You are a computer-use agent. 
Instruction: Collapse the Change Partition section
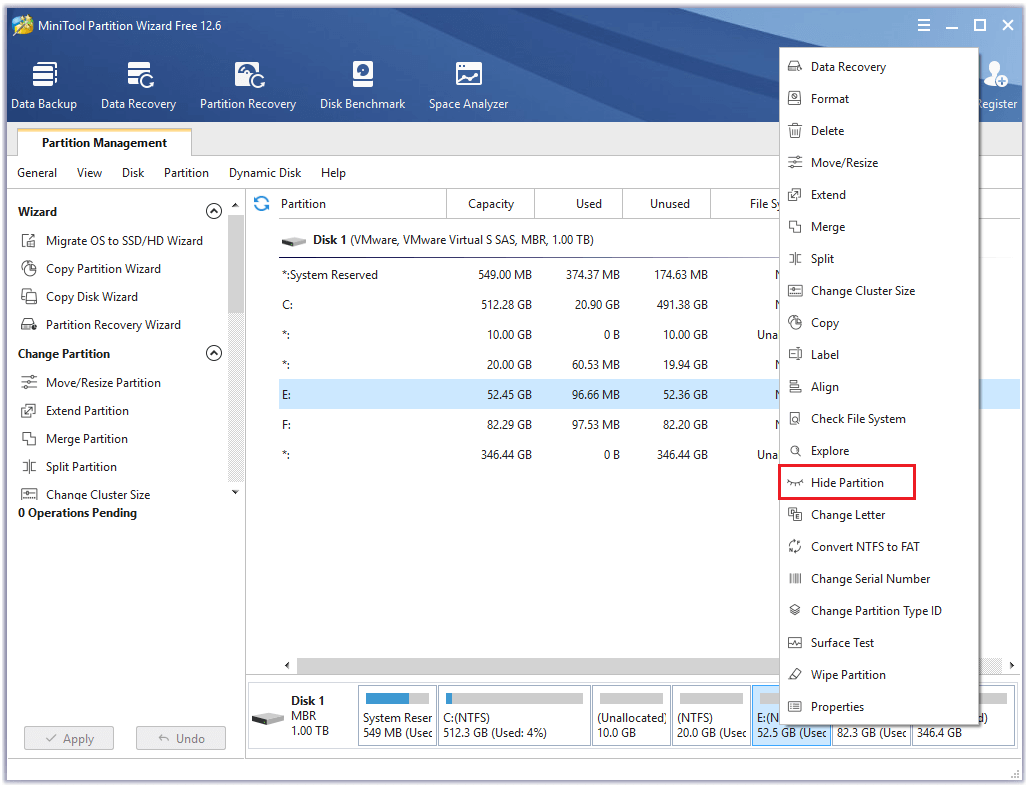tap(214, 353)
